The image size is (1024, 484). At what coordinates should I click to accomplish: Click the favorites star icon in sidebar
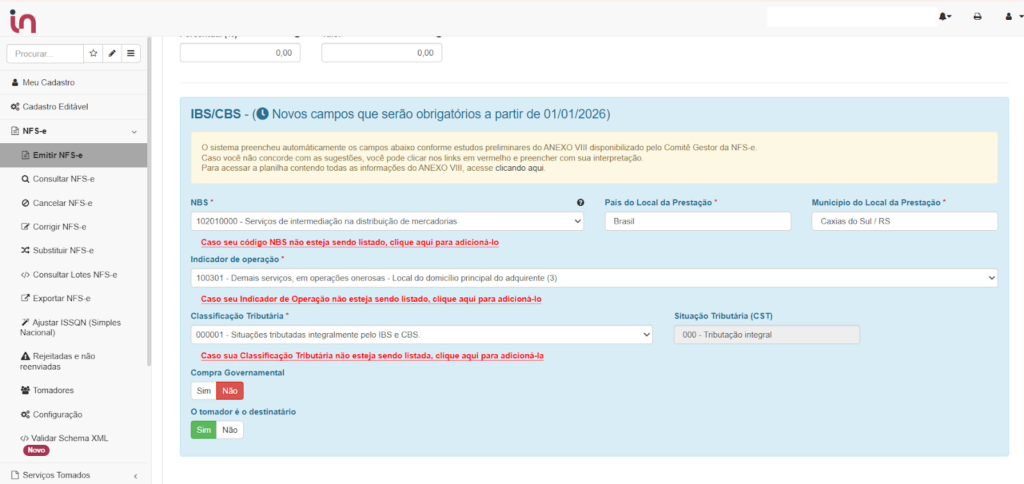[93, 53]
